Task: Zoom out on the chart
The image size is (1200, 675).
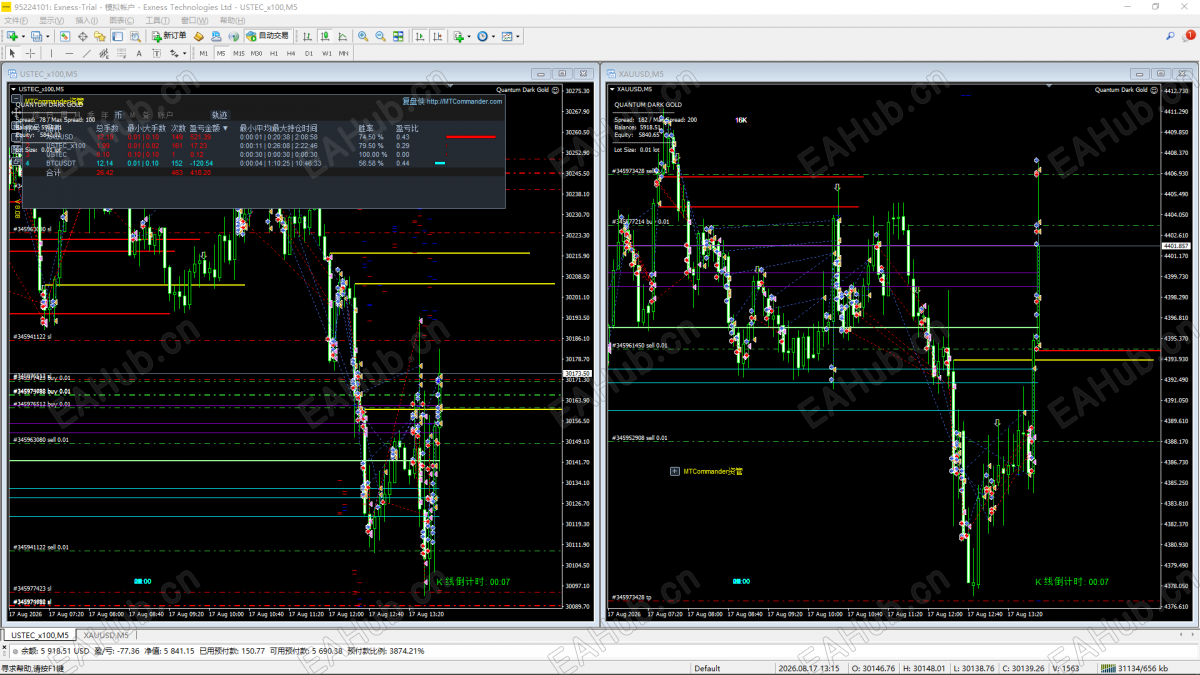Action: pos(381,36)
